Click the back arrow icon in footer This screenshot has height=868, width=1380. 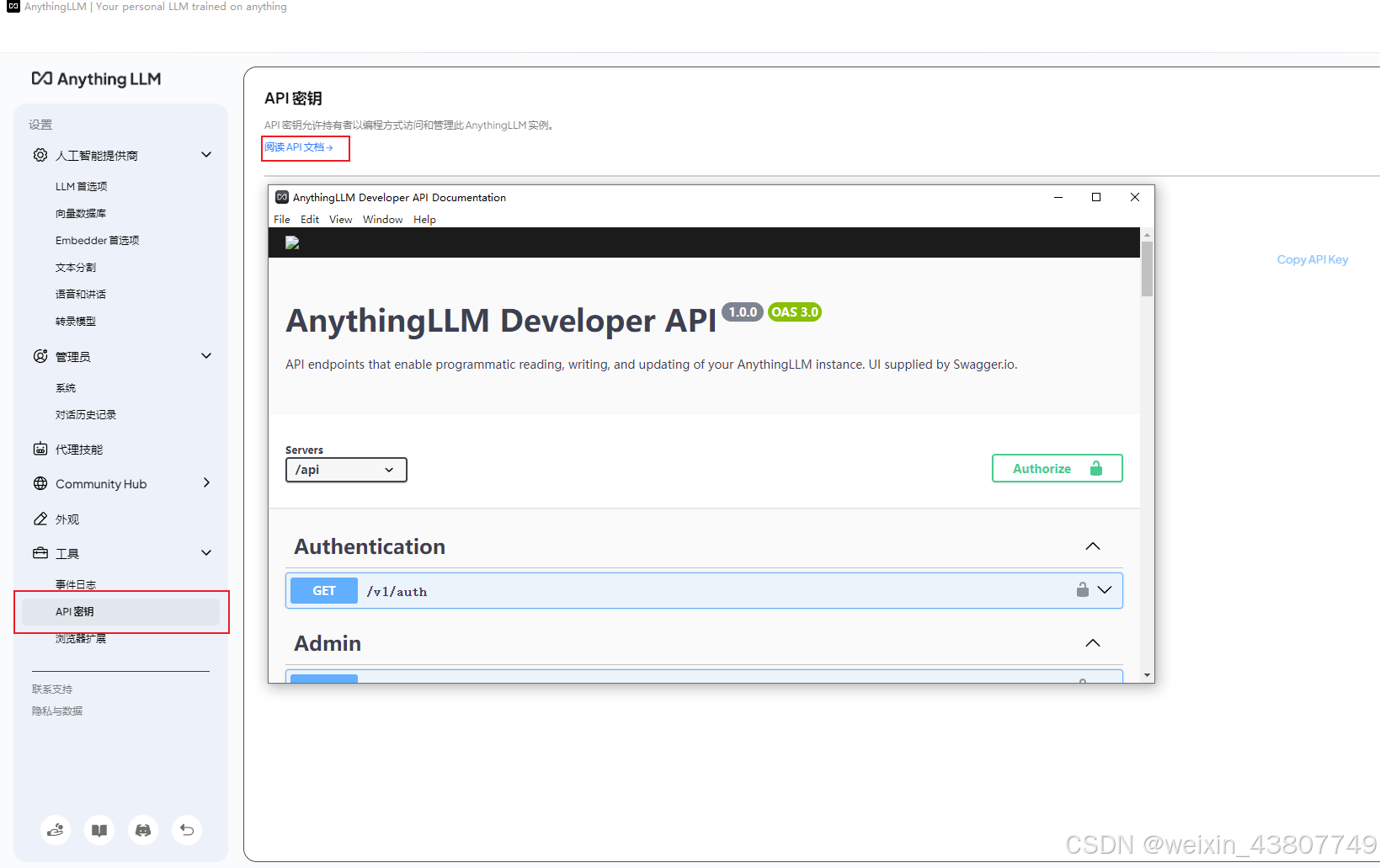click(187, 830)
